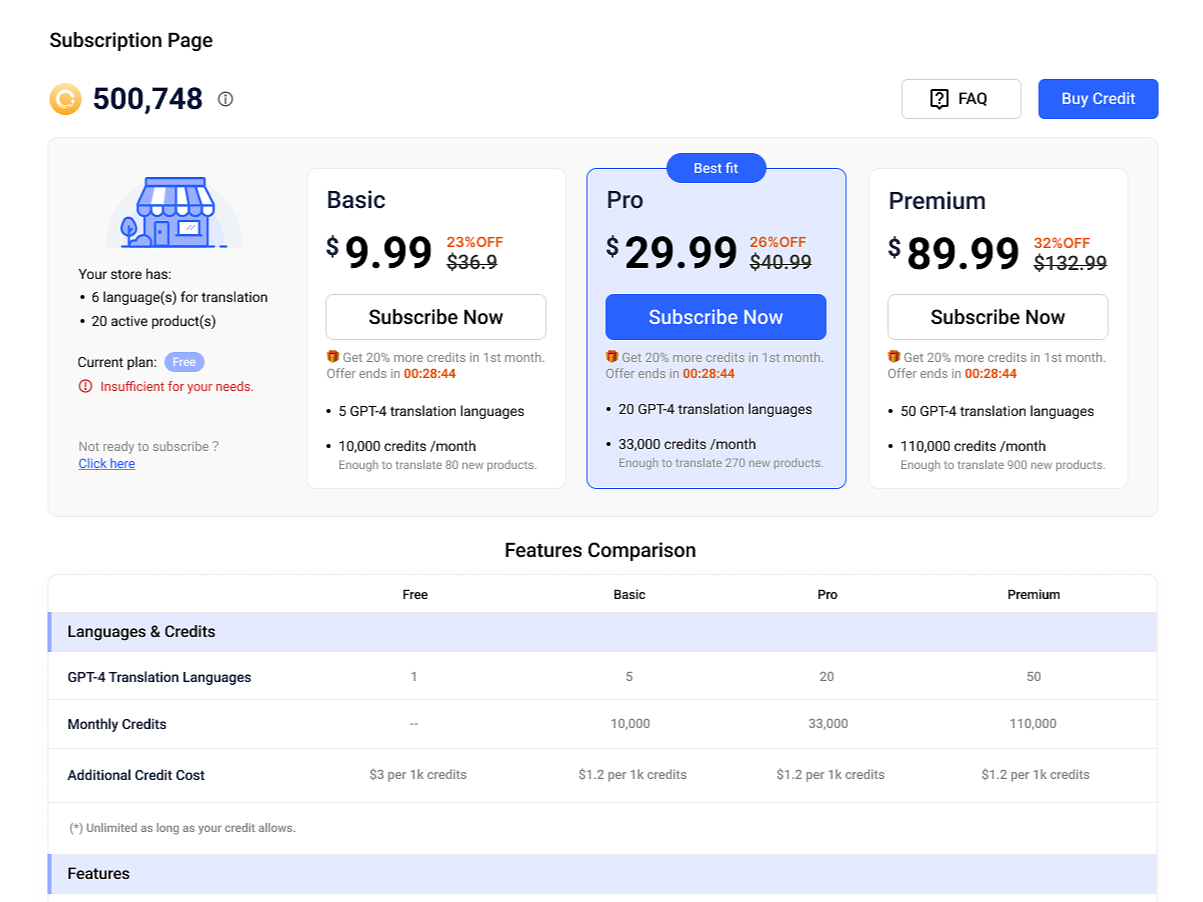
Task: Click the store illustration icon
Action: [x=174, y=213]
